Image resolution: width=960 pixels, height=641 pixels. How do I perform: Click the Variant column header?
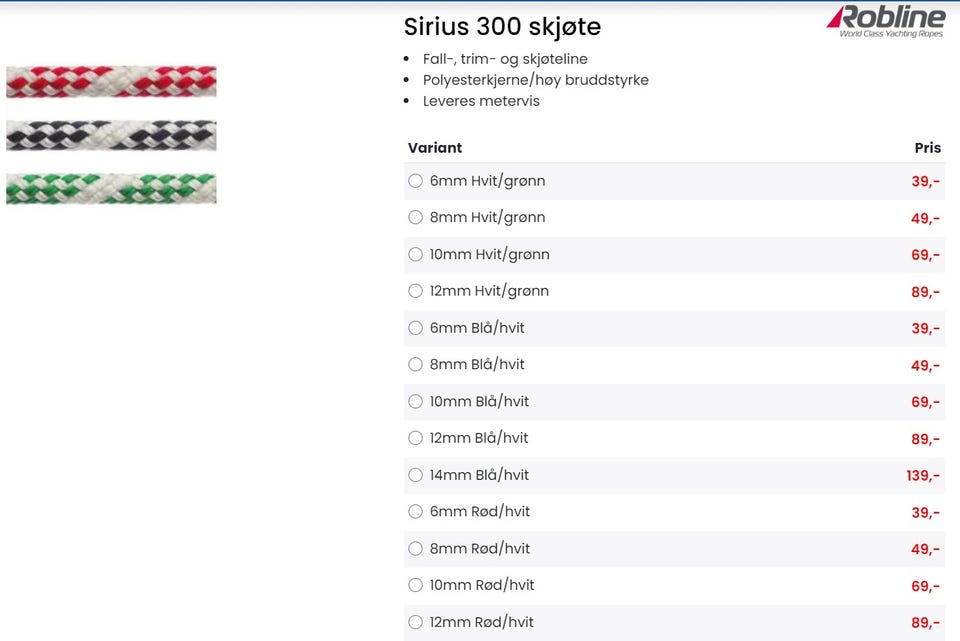pos(435,148)
